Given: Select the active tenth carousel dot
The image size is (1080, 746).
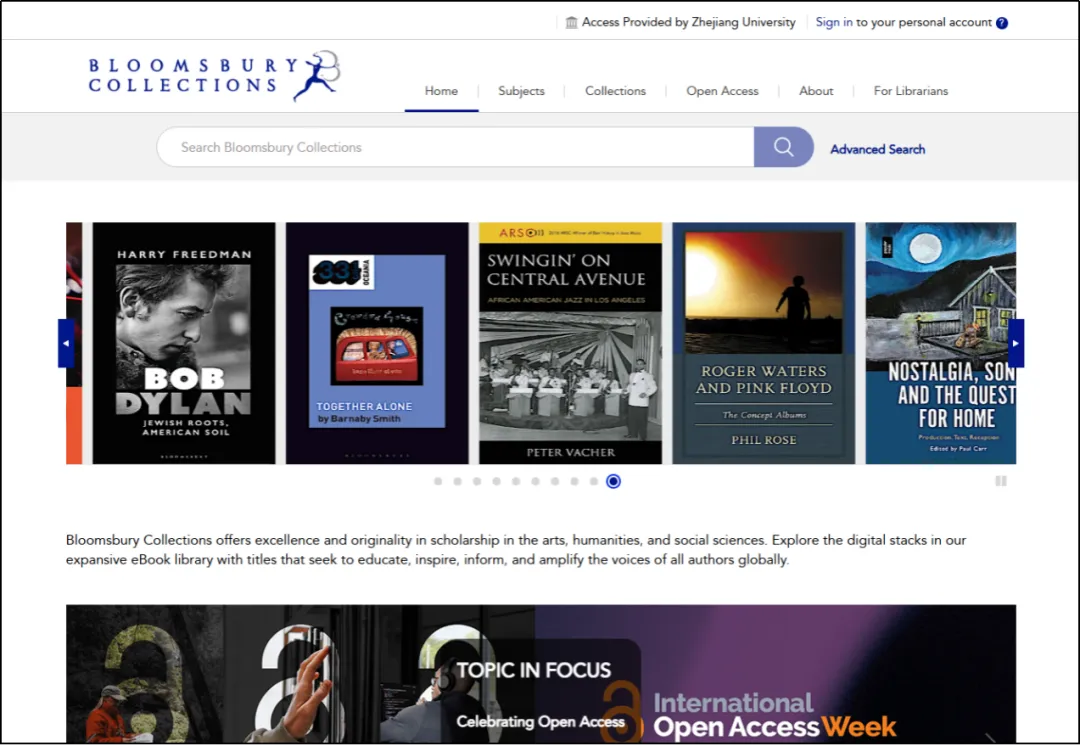Looking at the screenshot, I should pyautogui.click(x=613, y=481).
